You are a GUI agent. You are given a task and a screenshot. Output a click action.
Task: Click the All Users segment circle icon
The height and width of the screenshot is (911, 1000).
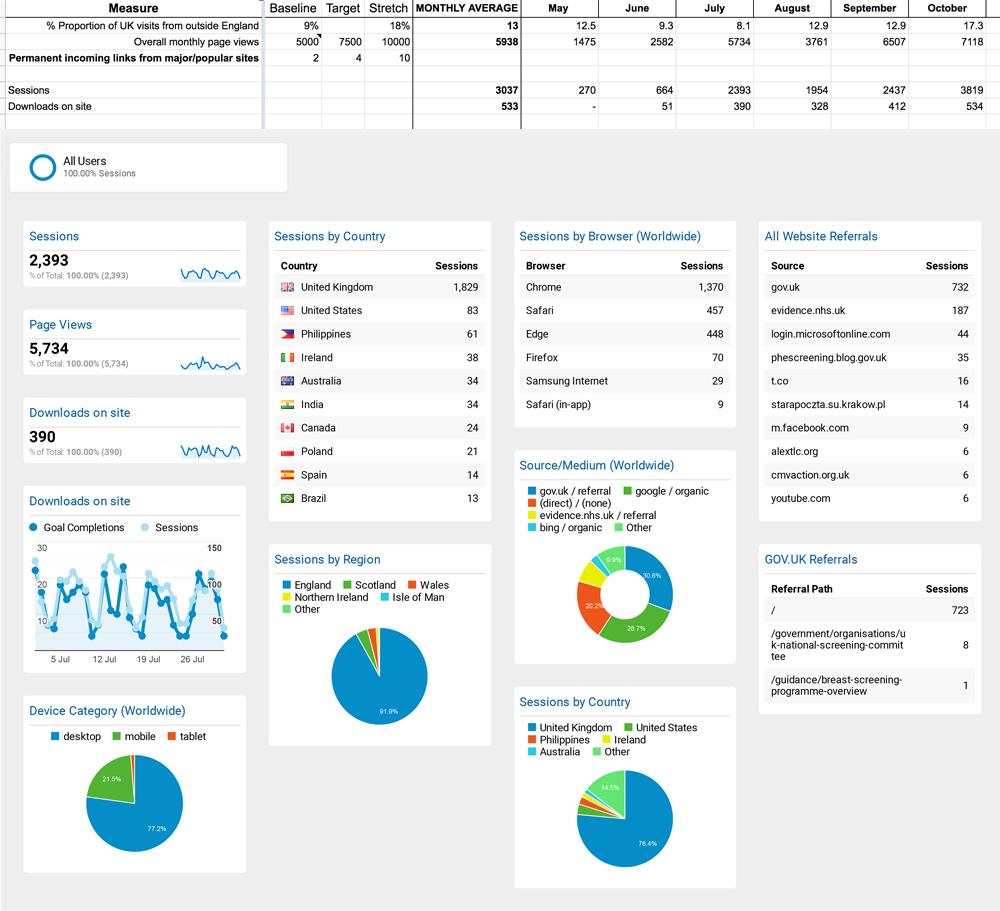tap(43, 167)
